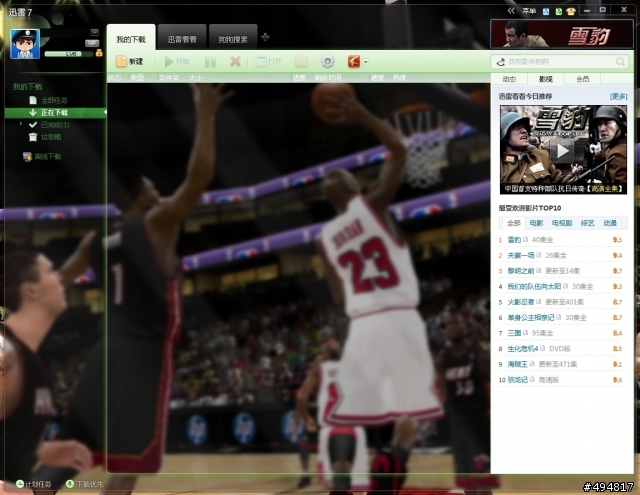Click the pause download icon
Viewport: 640px width, 495px height.
coord(210,62)
